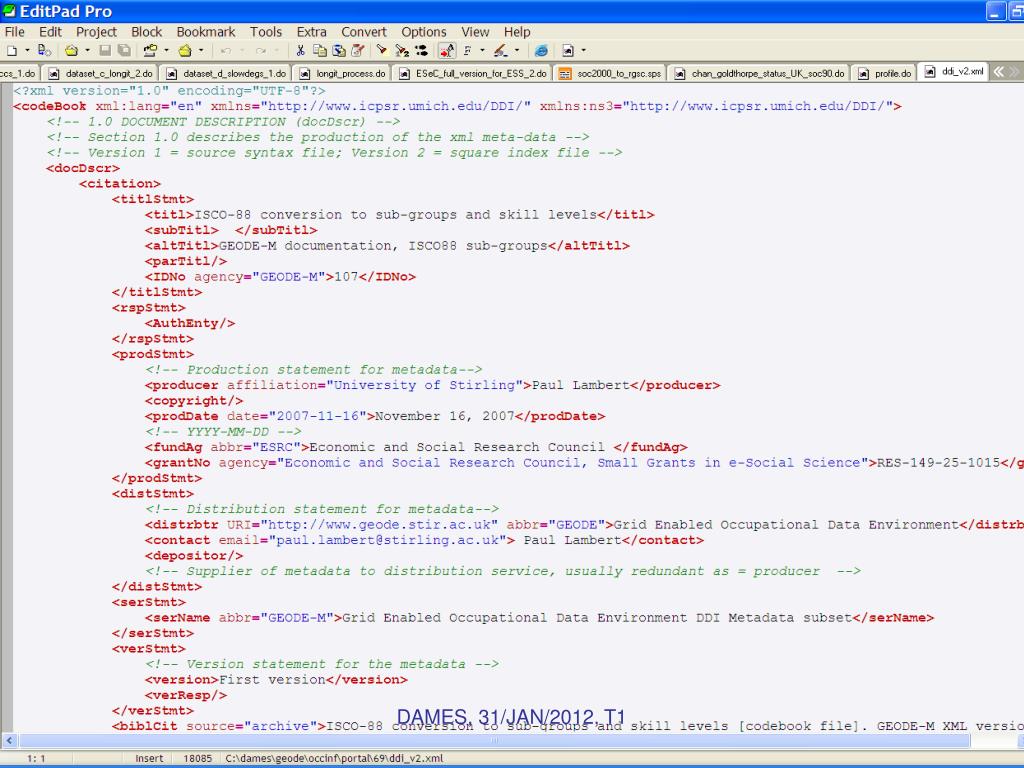Viewport: 1024px width, 768px height.
Task: Click the clear clipboard icon
Action: pos(358,50)
